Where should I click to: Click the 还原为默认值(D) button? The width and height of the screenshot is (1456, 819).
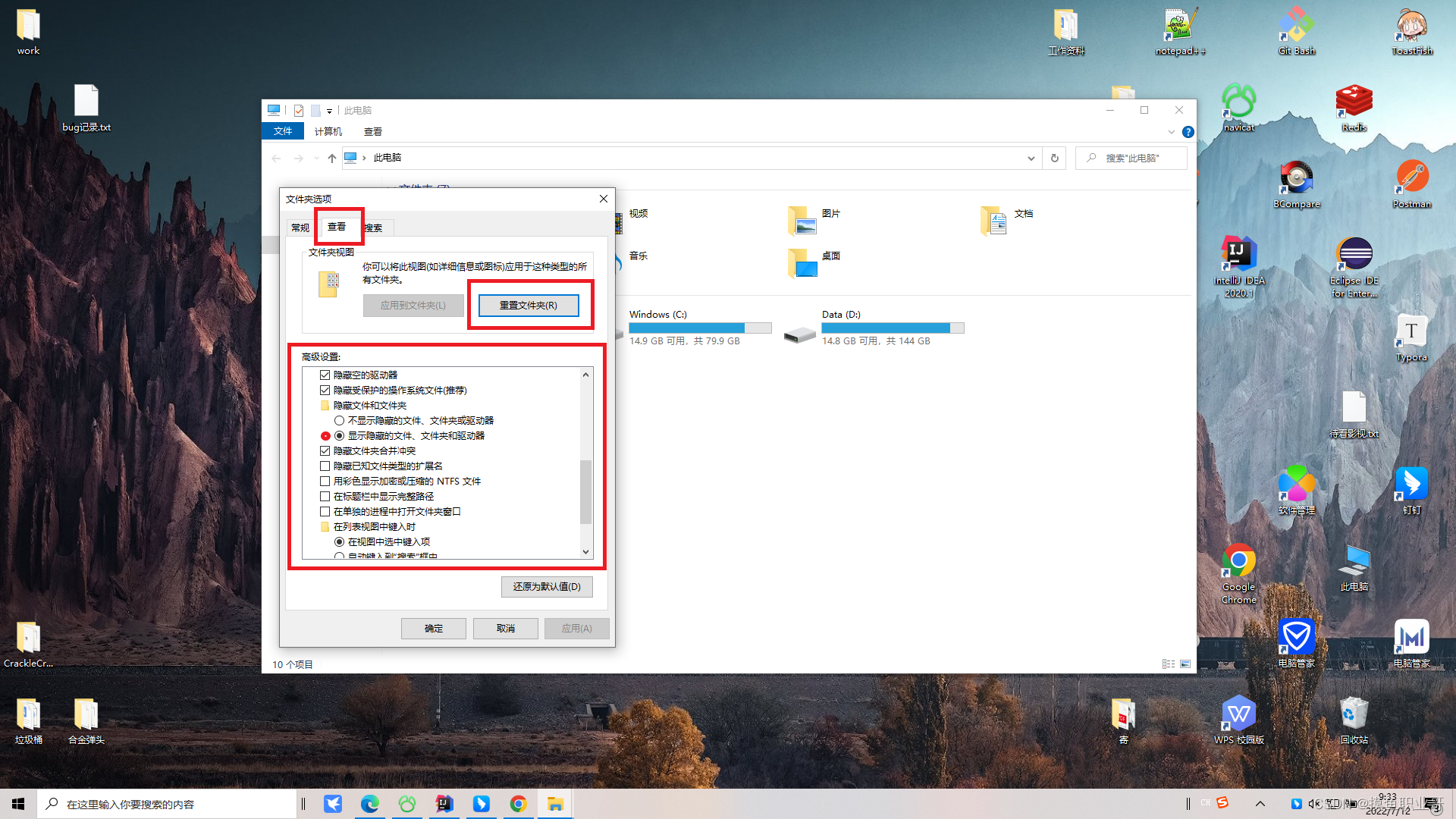click(546, 586)
